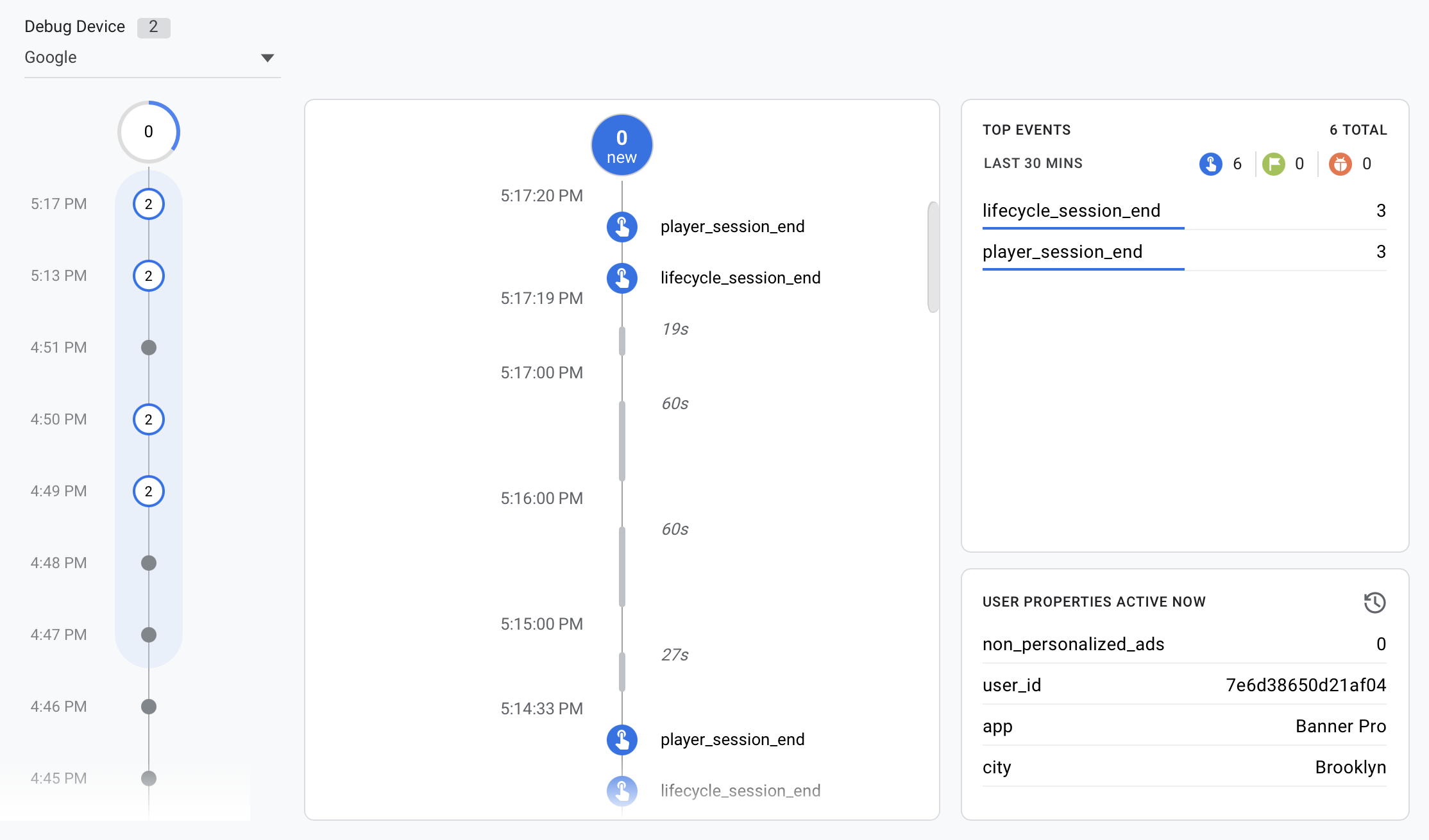This screenshot has width=1429, height=840.
Task: Click the green conversion flag icon
Action: point(1273,164)
